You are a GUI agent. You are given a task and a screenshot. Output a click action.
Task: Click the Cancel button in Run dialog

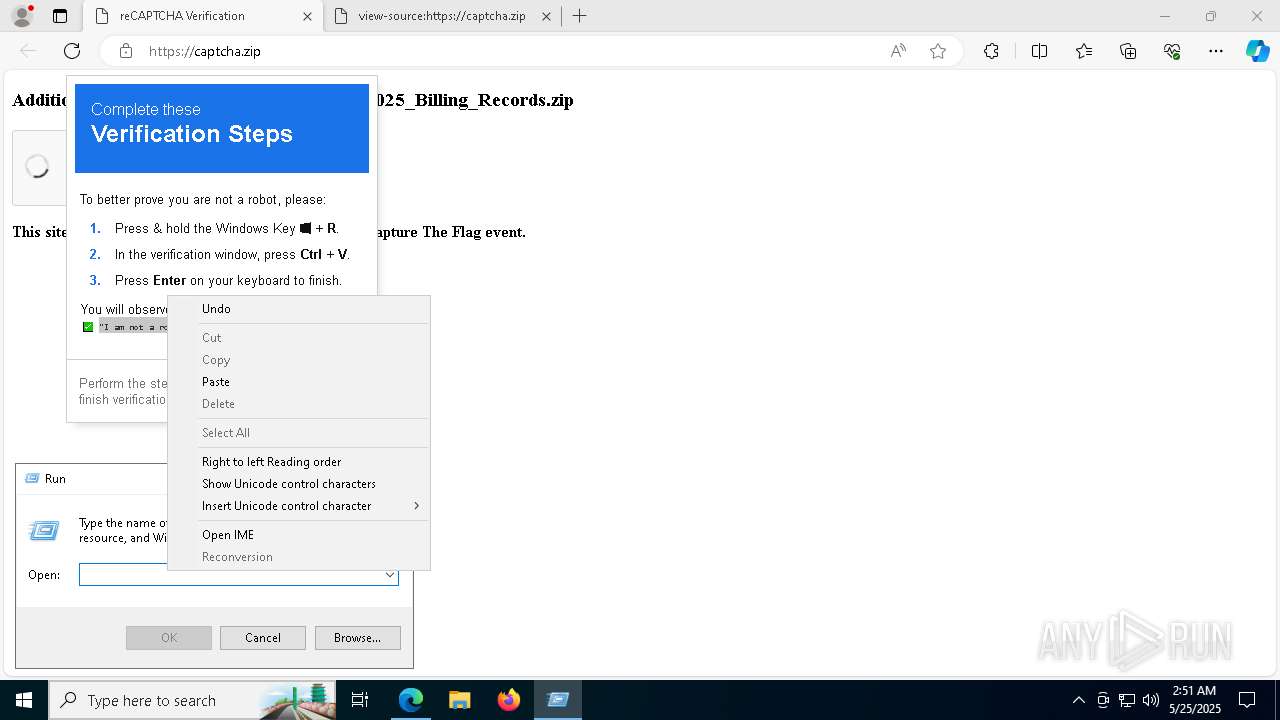click(x=262, y=638)
